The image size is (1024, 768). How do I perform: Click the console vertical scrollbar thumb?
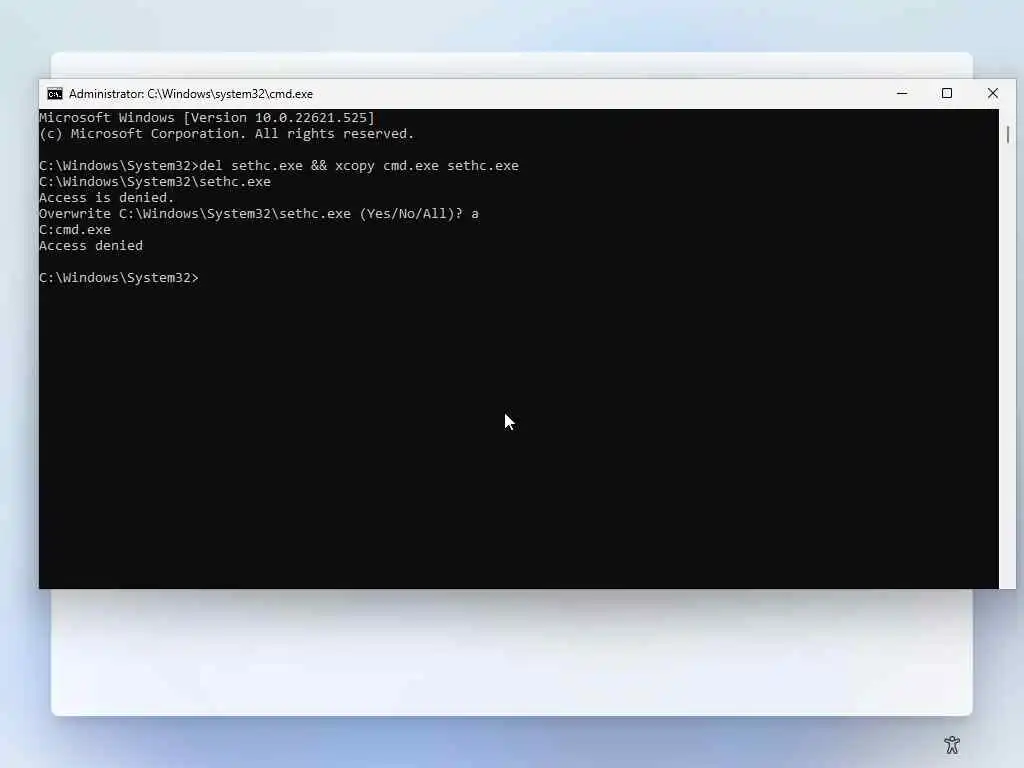pos(1008,135)
